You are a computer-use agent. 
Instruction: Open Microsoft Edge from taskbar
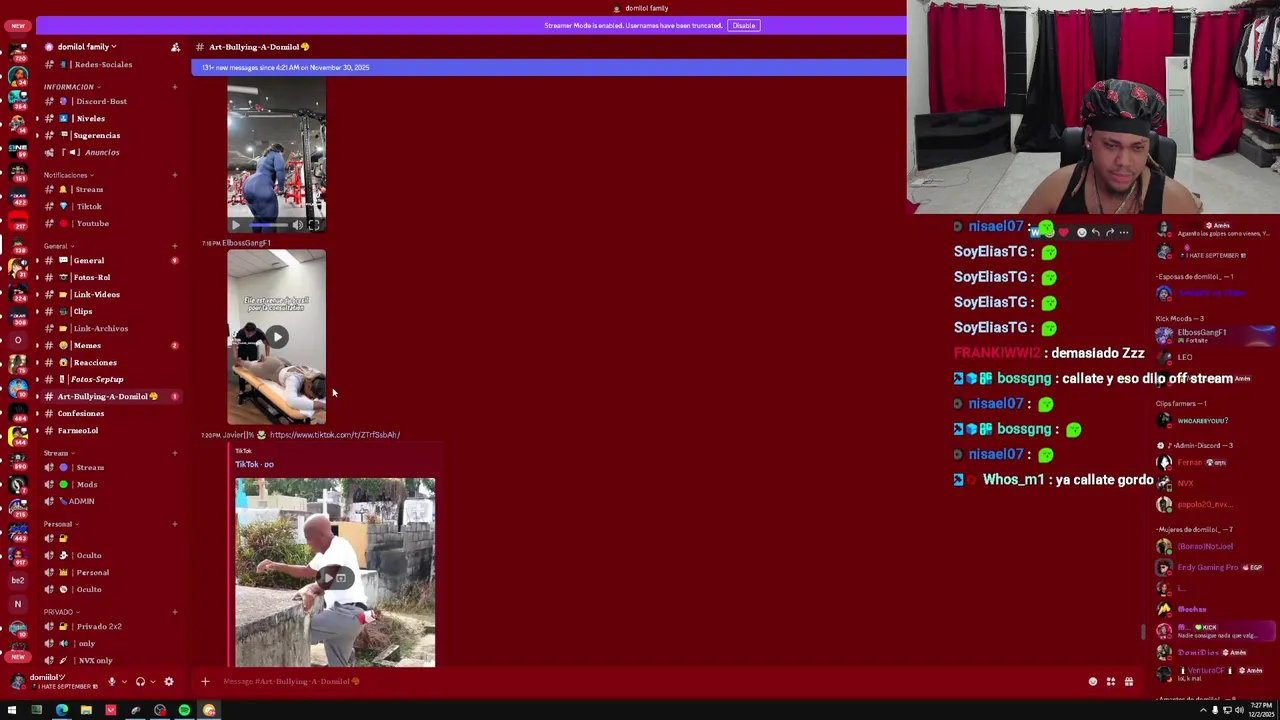[x=62, y=710]
